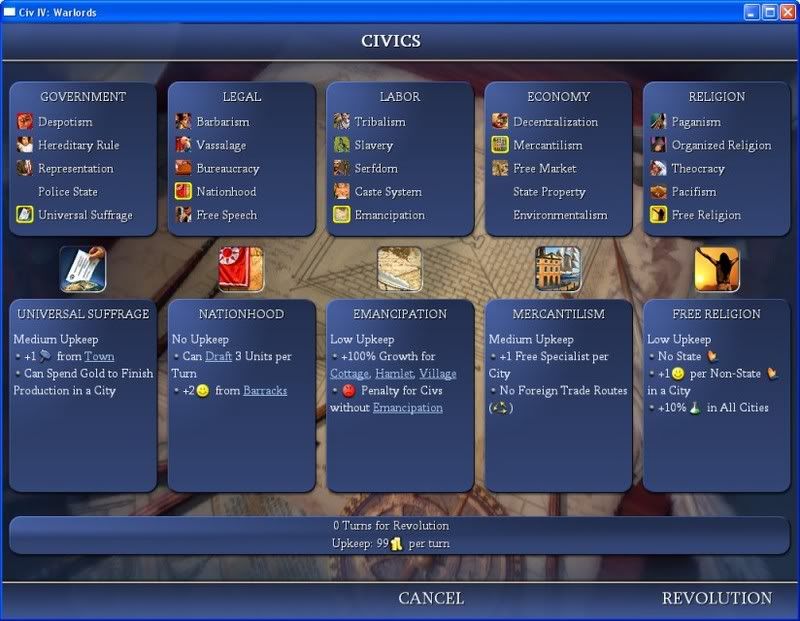
Task: Click the large harbor picture above the Mercantilism panel
Action: [558, 269]
